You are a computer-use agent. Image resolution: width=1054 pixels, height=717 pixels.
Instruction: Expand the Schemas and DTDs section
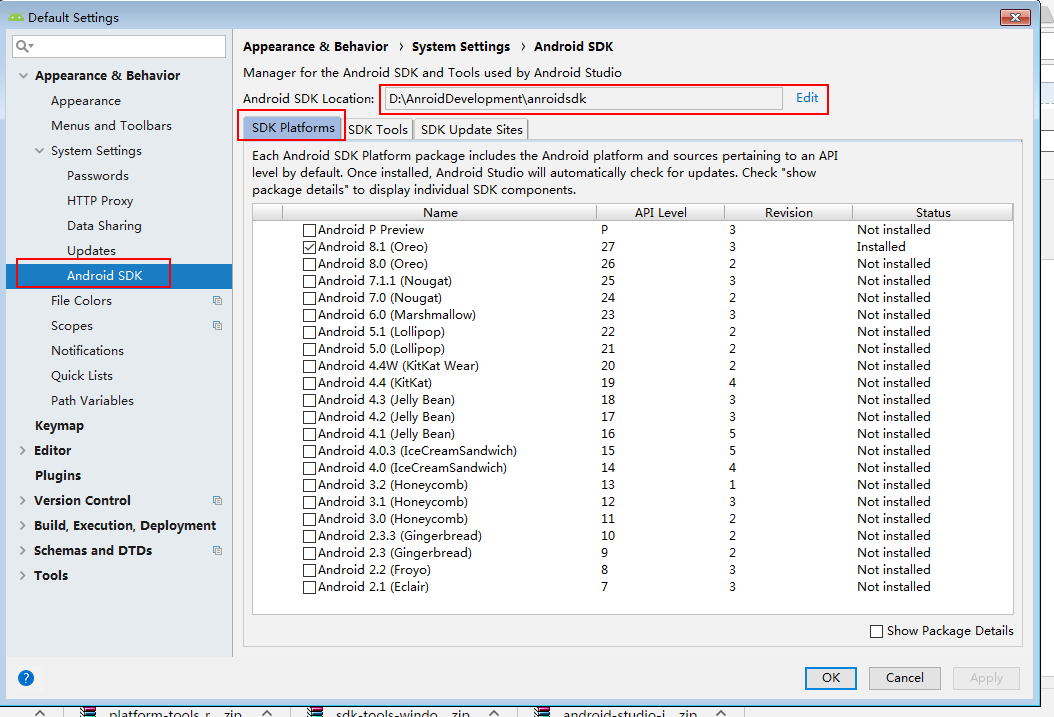23,550
